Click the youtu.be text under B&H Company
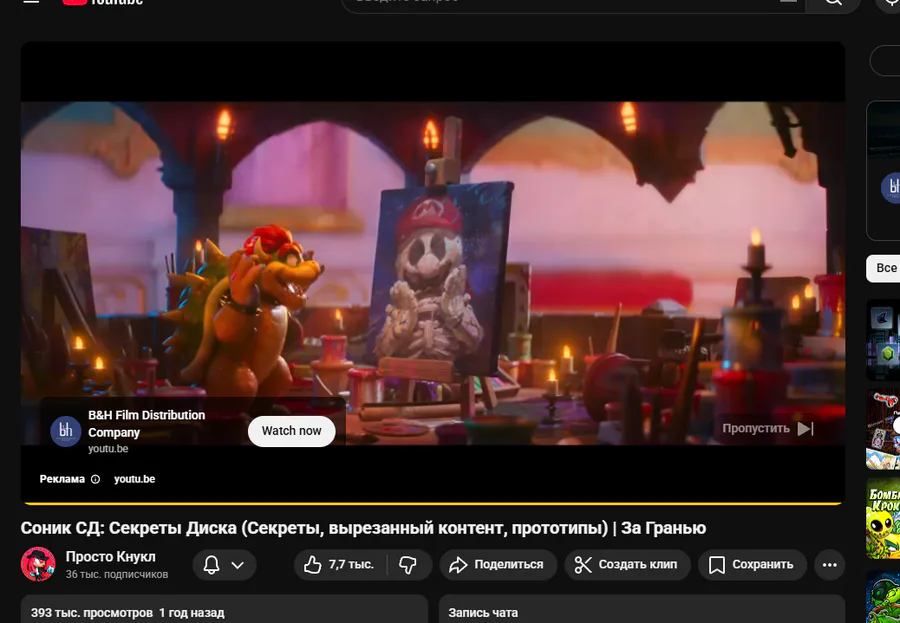This screenshot has width=900, height=623. tap(108, 449)
